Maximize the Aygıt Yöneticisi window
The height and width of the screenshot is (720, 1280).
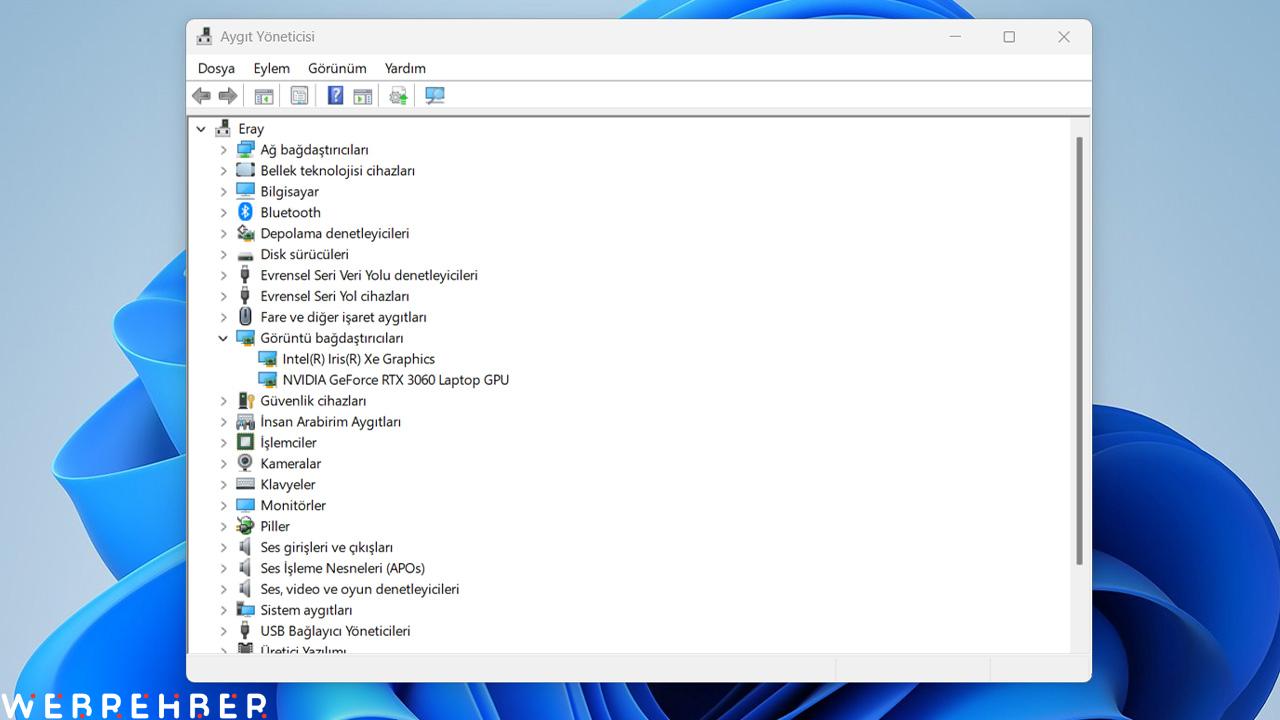click(1009, 37)
